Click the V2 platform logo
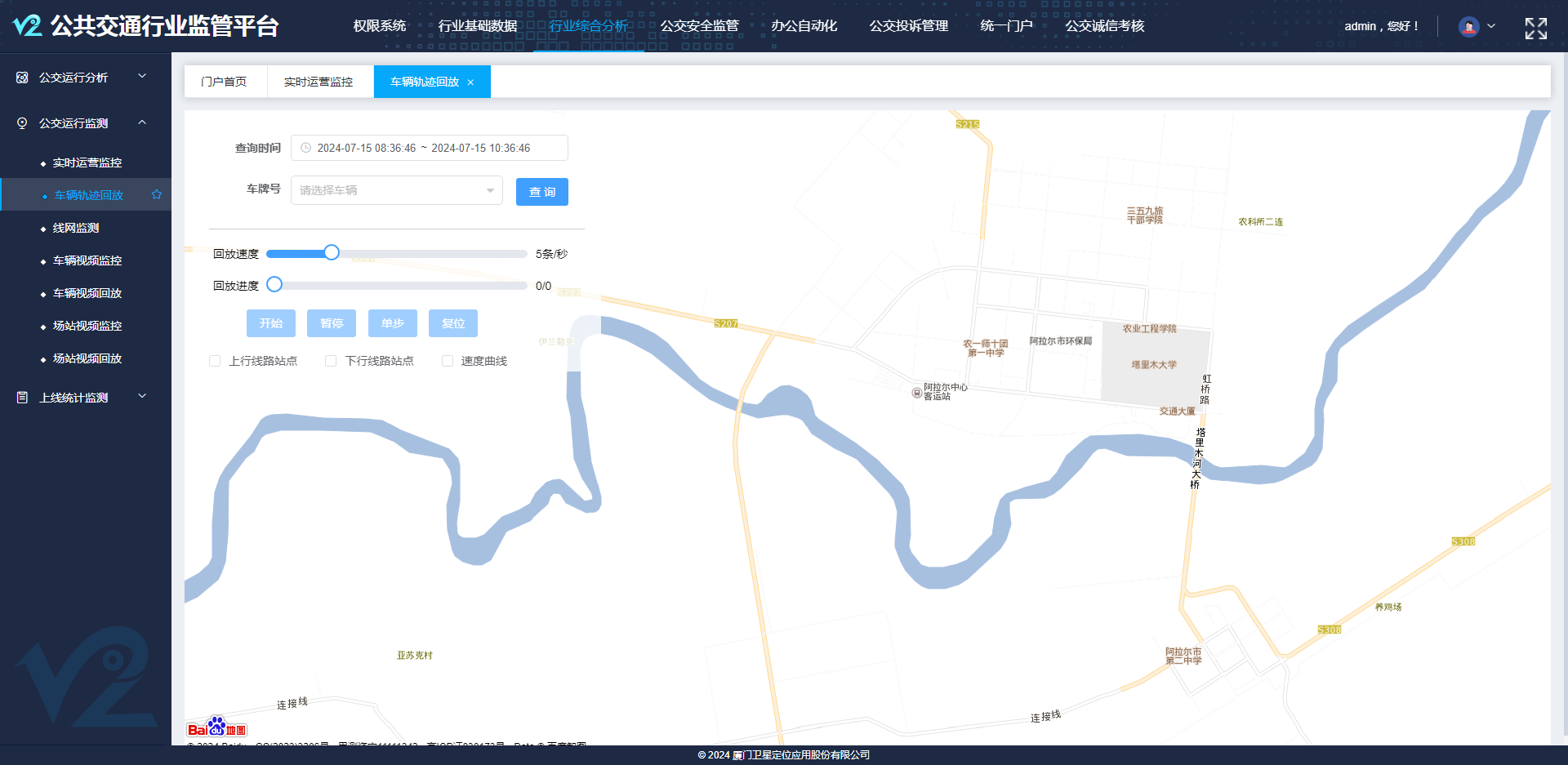The height and width of the screenshot is (765, 1568). [28, 26]
